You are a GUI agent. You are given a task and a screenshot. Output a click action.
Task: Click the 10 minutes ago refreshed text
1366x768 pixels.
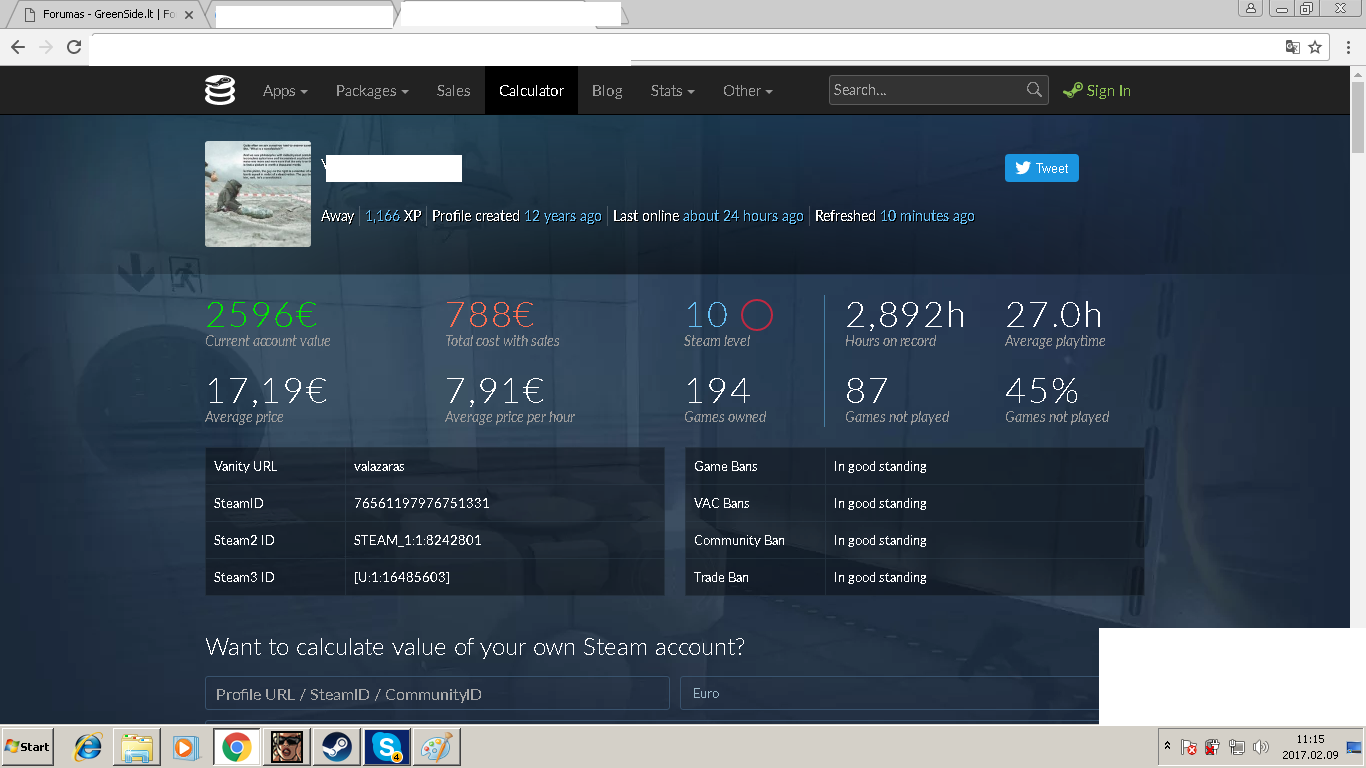pos(927,216)
